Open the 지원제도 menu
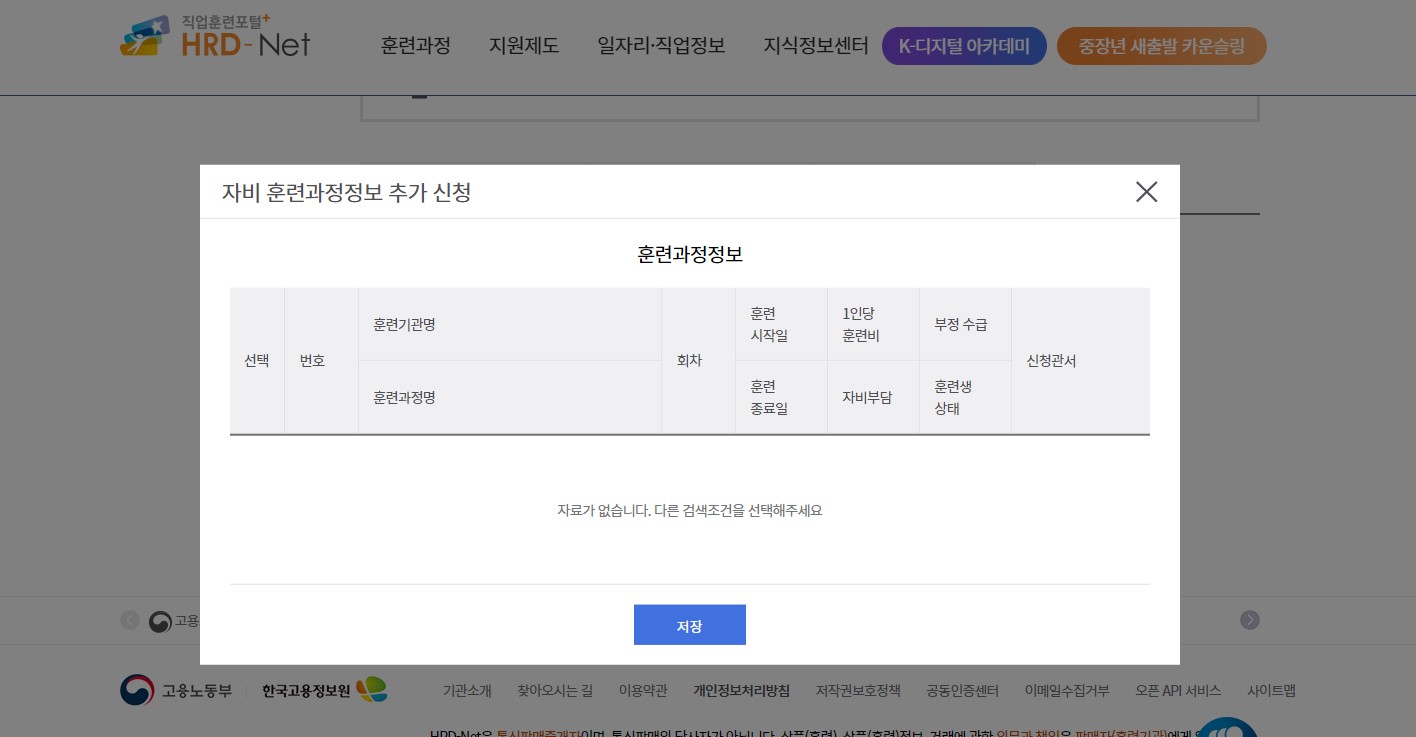The width and height of the screenshot is (1416, 737). pos(524,46)
